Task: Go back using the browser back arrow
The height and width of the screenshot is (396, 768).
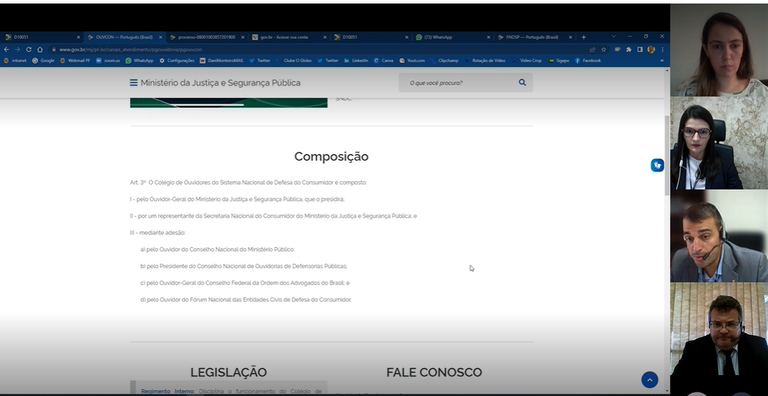Action: coord(6,50)
